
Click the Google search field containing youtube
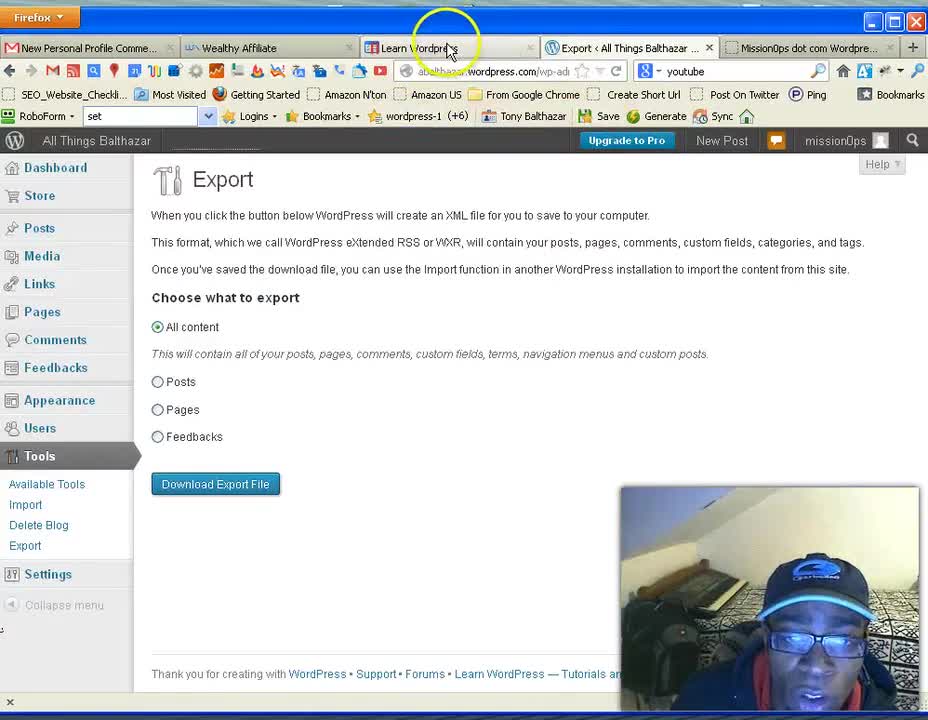(x=735, y=71)
